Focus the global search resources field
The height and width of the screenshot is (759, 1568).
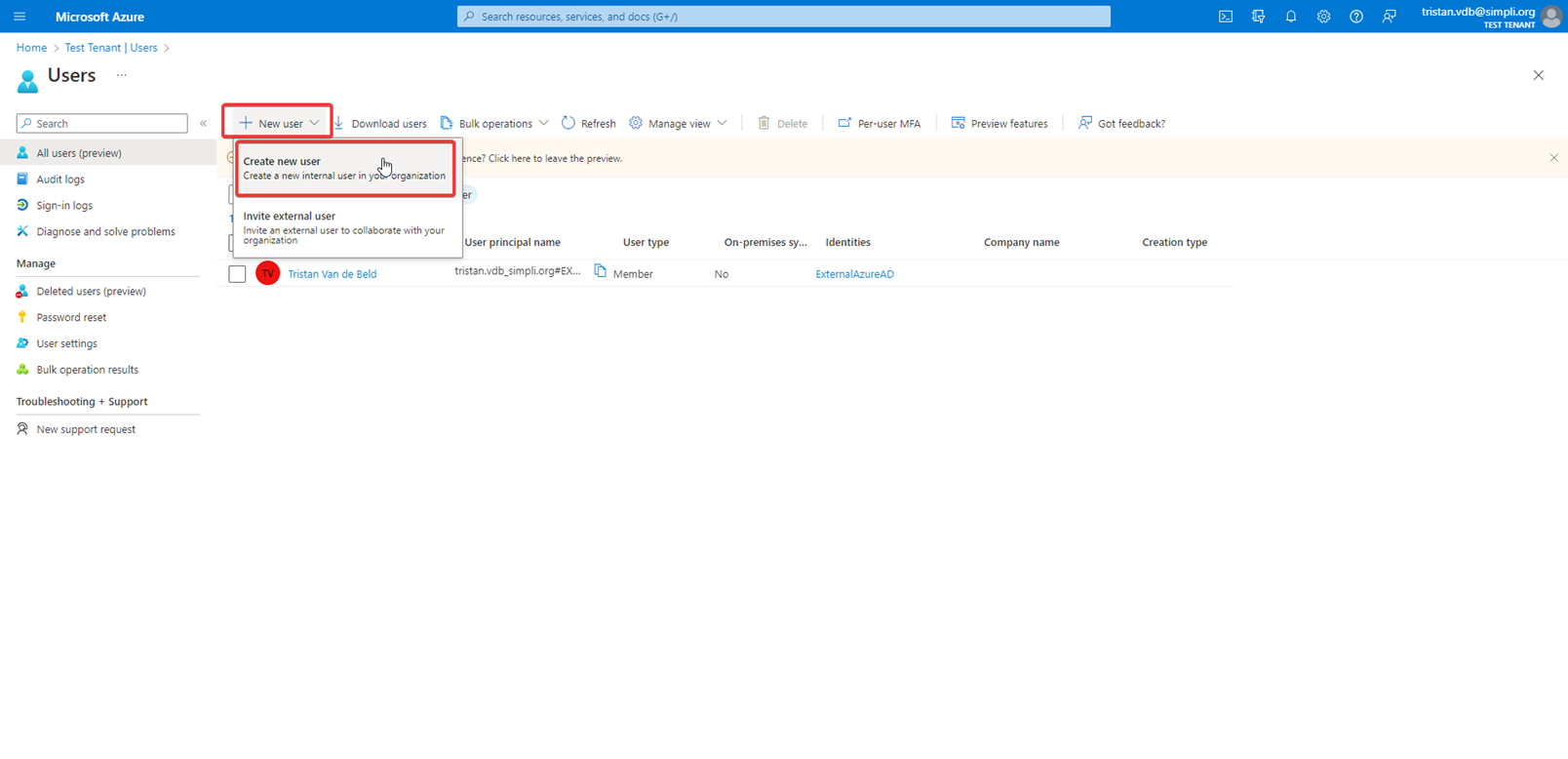pos(784,17)
